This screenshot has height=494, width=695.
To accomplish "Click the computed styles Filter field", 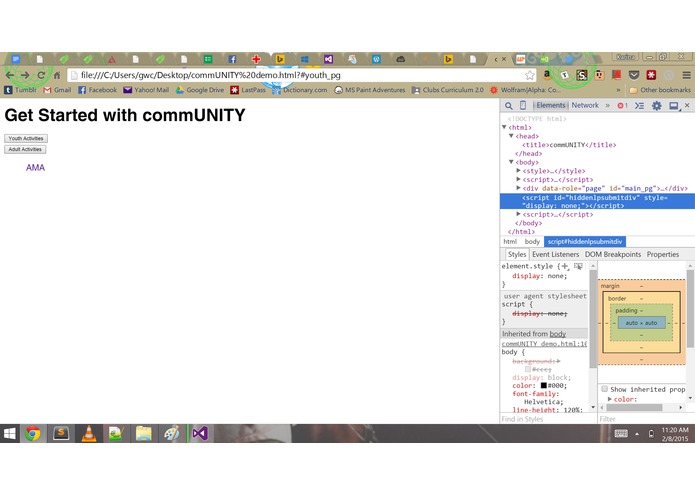I will (x=645, y=419).
